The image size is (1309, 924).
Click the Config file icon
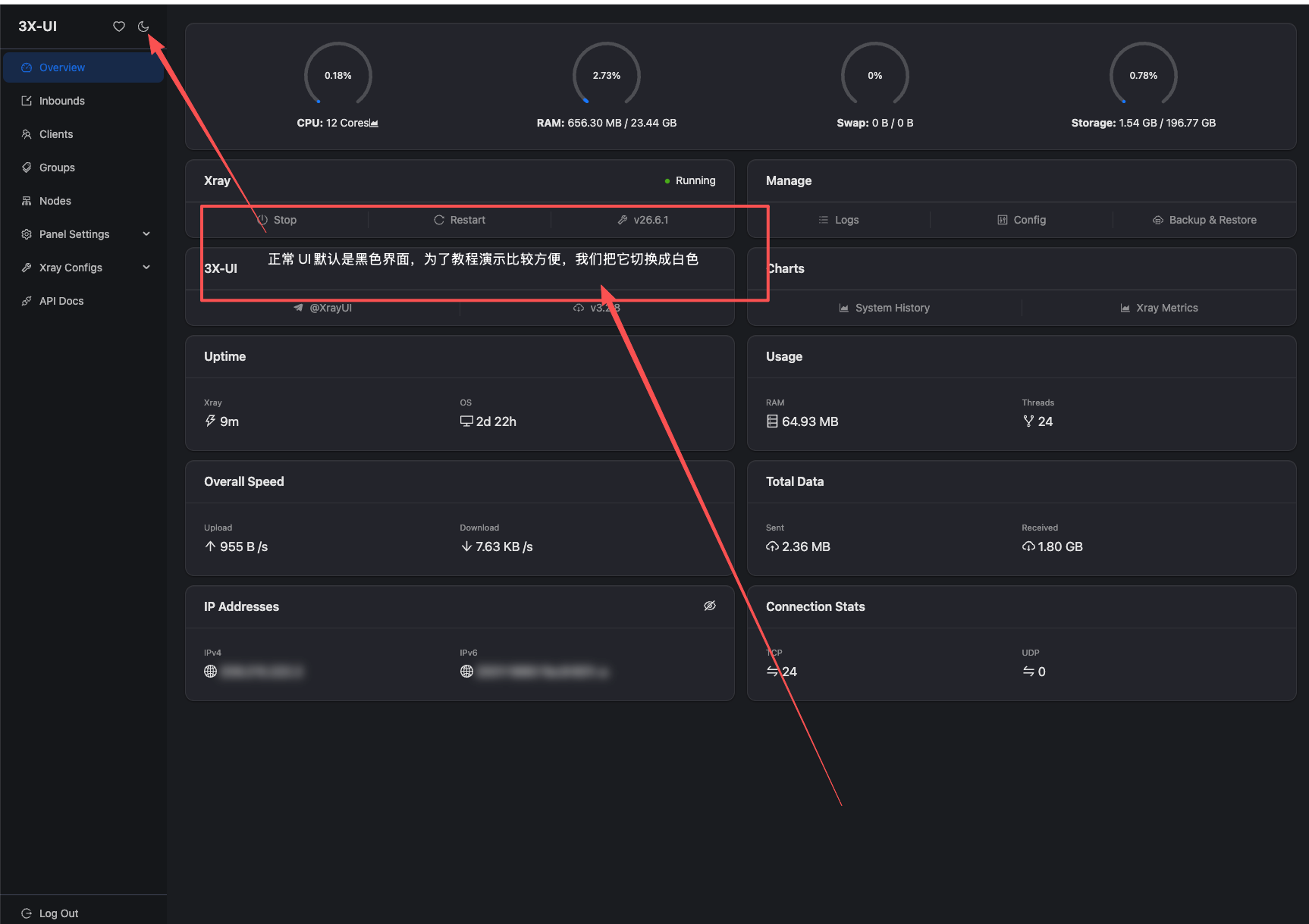(1003, 220)
